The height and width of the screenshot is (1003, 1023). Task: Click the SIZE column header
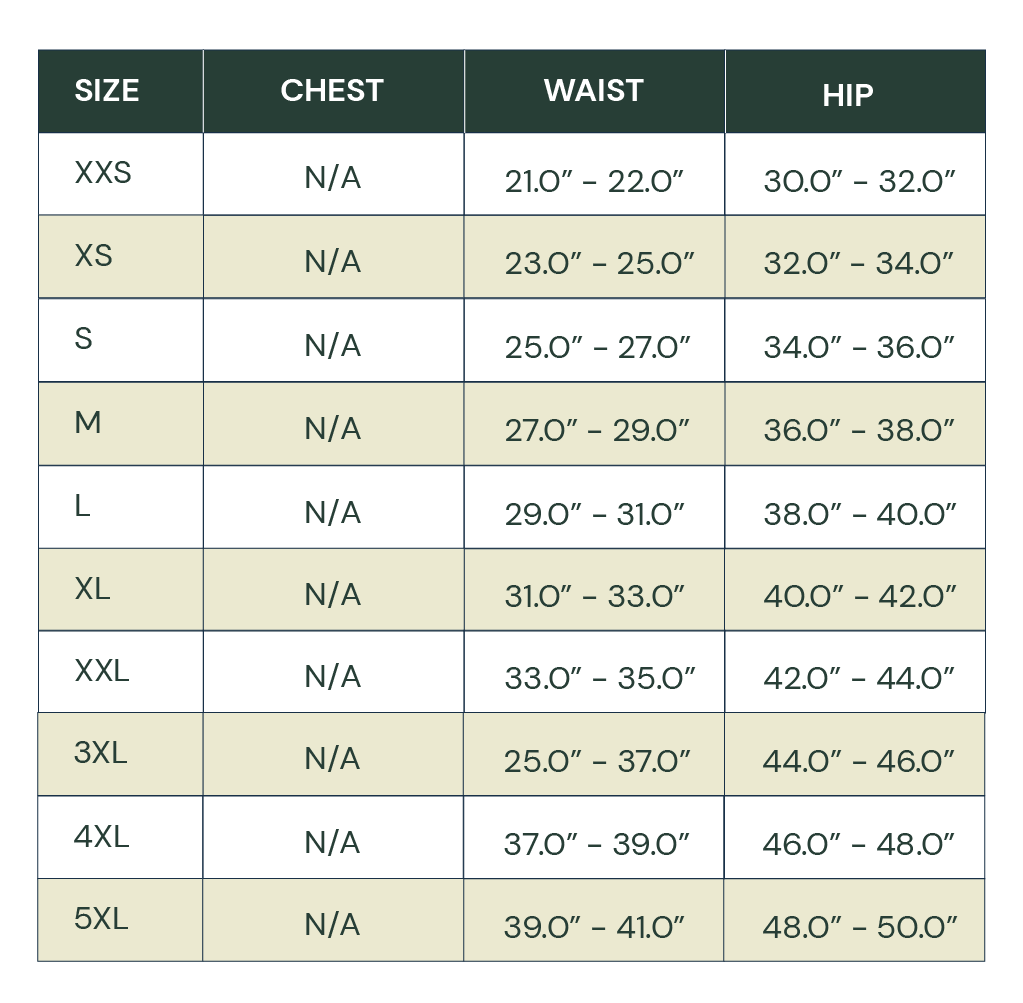(107, 91)
